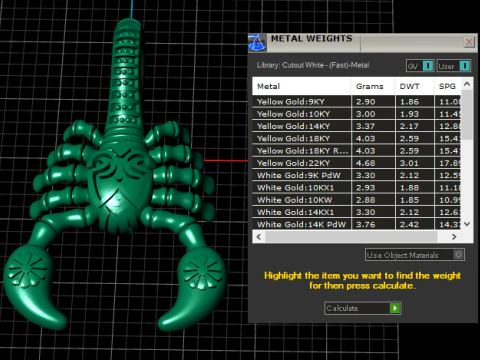Screen dimensions: 480x360
Task: Toggle the User library switch
Action: [454, 66]
